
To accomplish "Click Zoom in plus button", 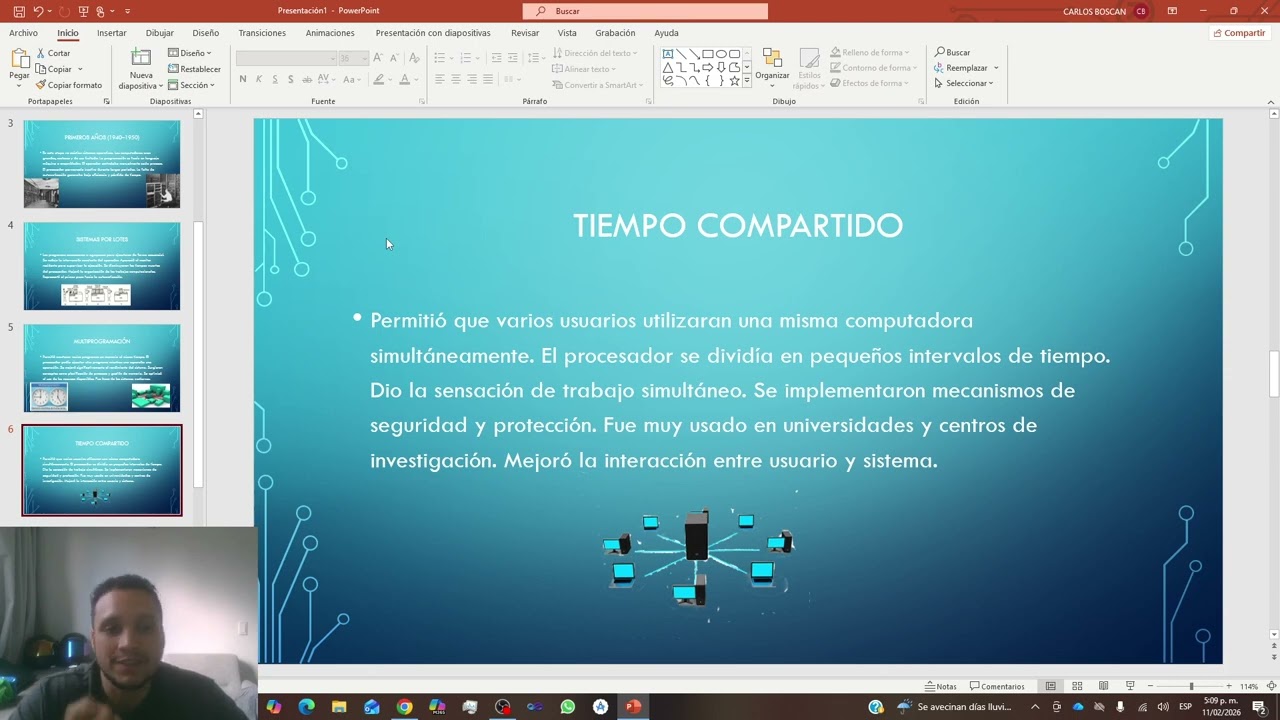I will point(1228,686).
